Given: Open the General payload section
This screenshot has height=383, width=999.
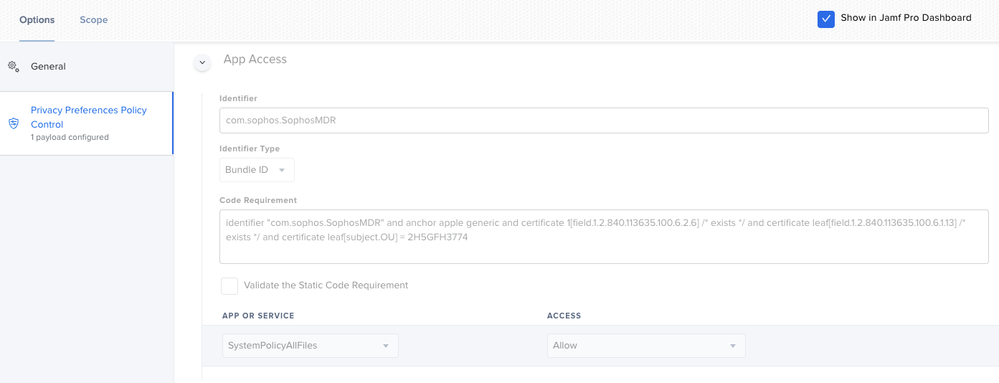Looking at the screenshot, I should click(x=86, y=66).
